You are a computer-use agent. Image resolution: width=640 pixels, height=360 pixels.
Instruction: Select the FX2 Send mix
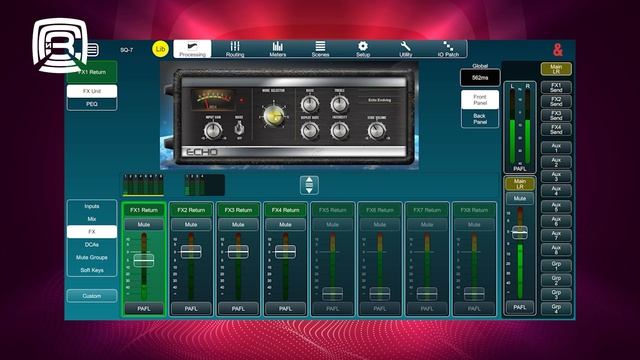point(556,101)
